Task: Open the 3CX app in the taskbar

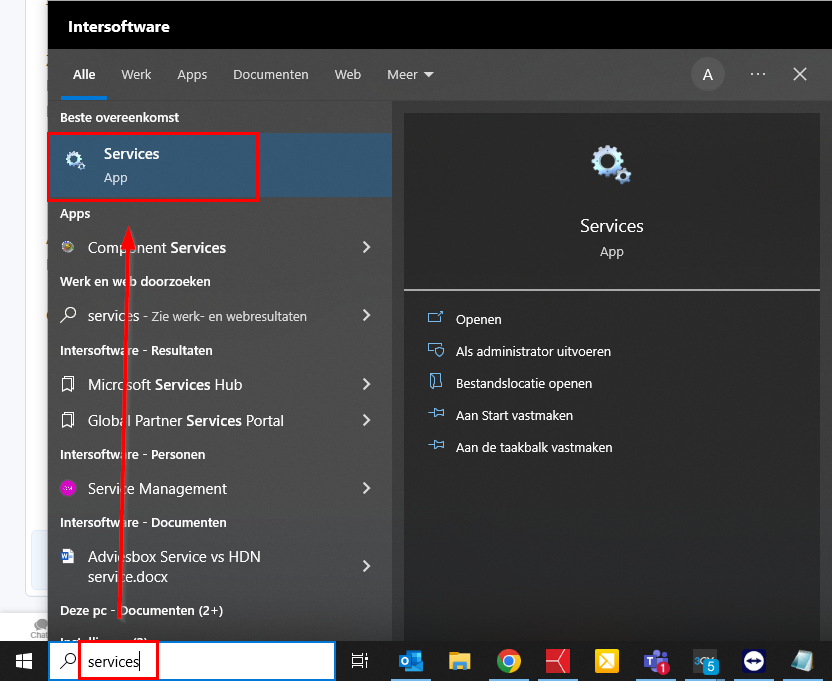Action: pyautogui.click(x=705, y=661)
